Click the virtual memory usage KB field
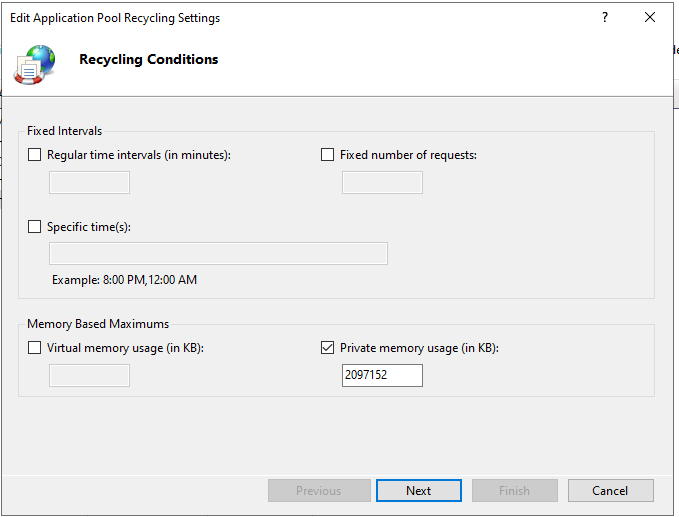The height and width of the screenshot is (517, 679). (89, 375)
